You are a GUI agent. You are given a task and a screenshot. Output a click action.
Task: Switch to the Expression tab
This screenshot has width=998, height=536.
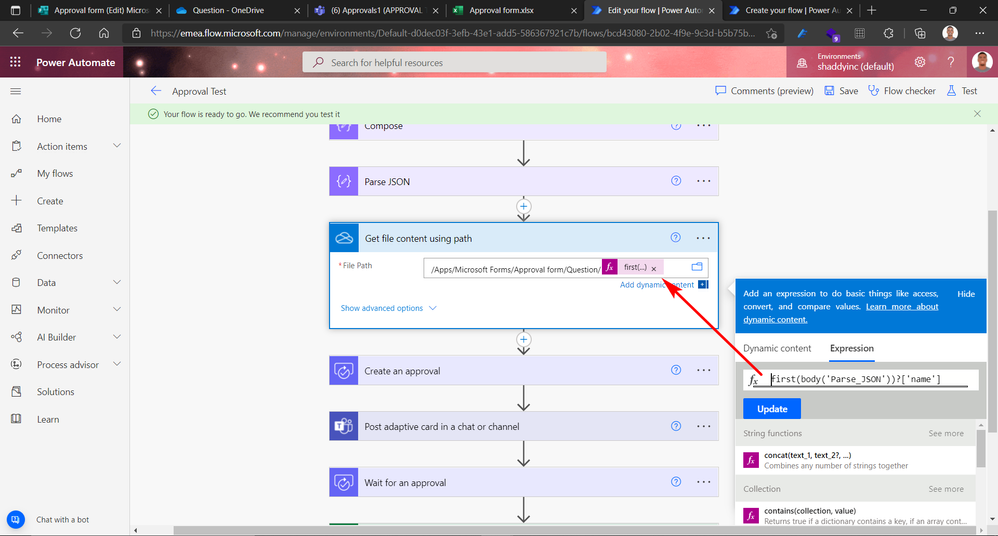tap(852, 348)
